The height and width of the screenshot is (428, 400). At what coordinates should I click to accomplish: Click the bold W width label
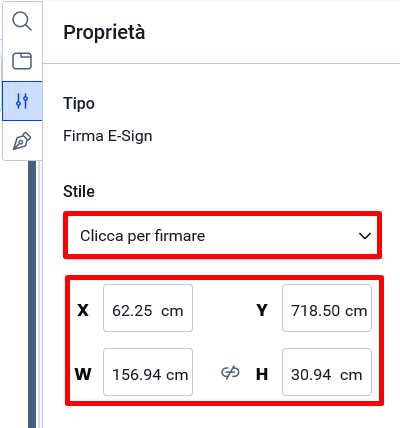coord(83,374)
